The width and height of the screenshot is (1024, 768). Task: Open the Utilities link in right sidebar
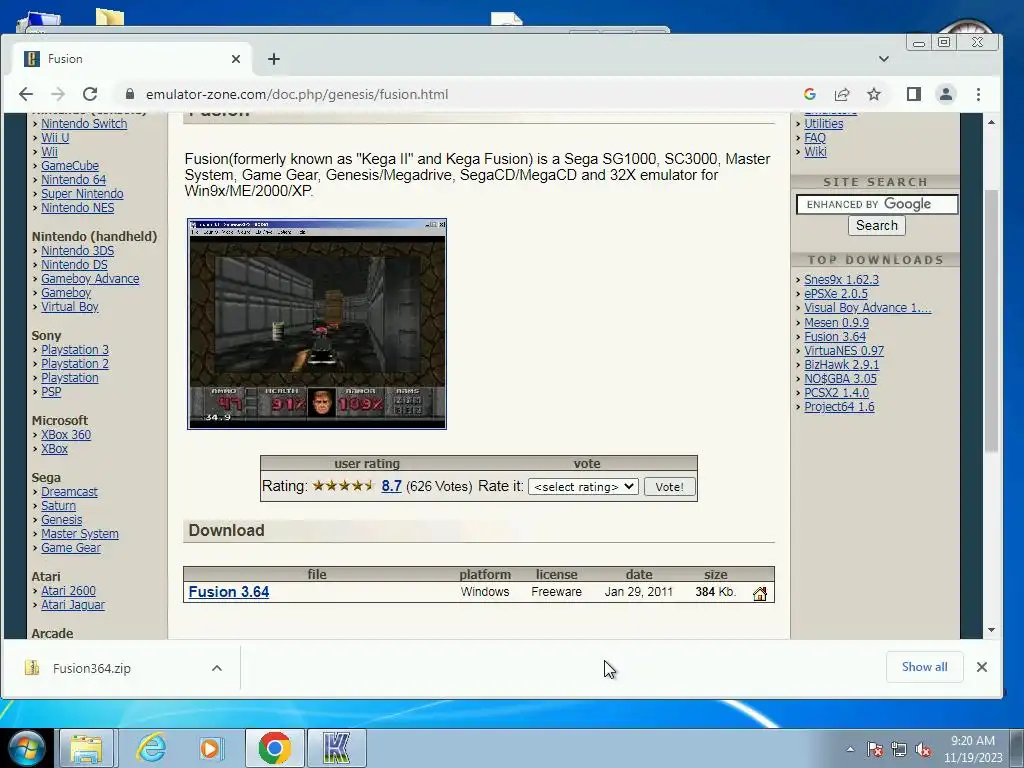[x=824, y=123]
